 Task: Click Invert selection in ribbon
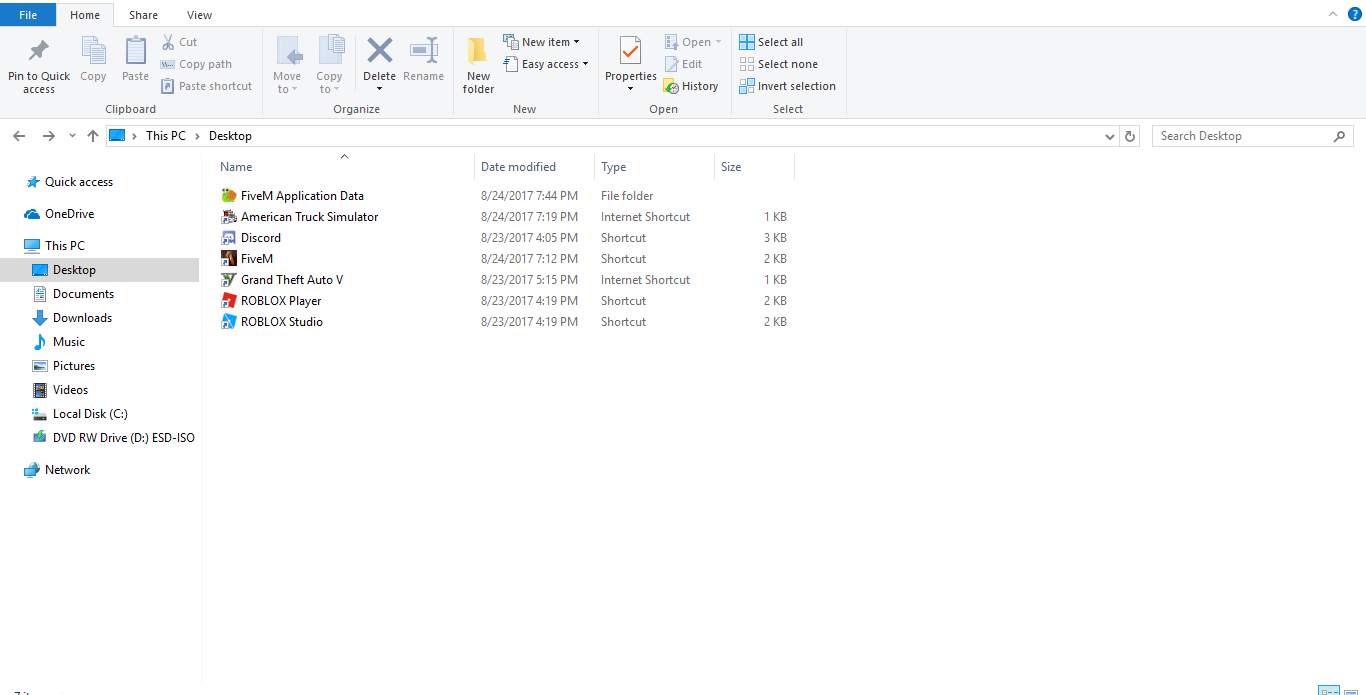[788, 86]
